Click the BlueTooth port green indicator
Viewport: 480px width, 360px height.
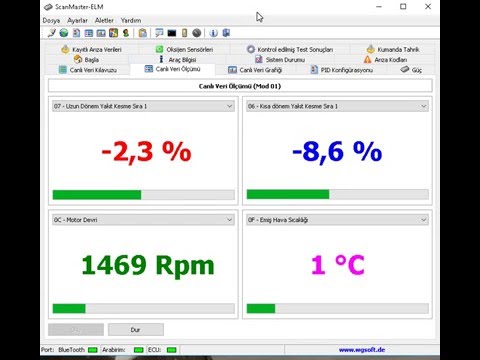click(x=93, y=350)
